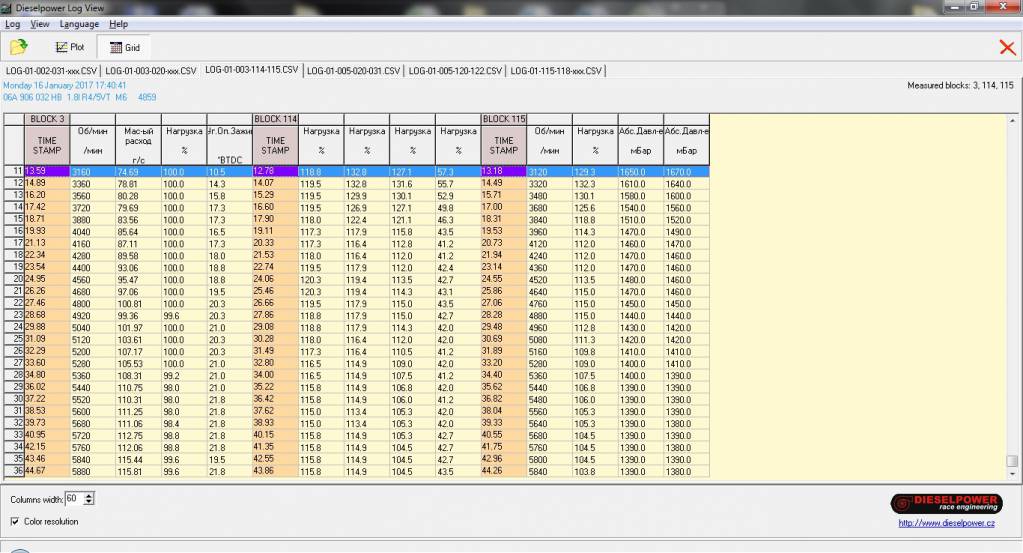Click the Dieselpower Log View title bar icon
Screen dimensions: 1023x553
8,7
